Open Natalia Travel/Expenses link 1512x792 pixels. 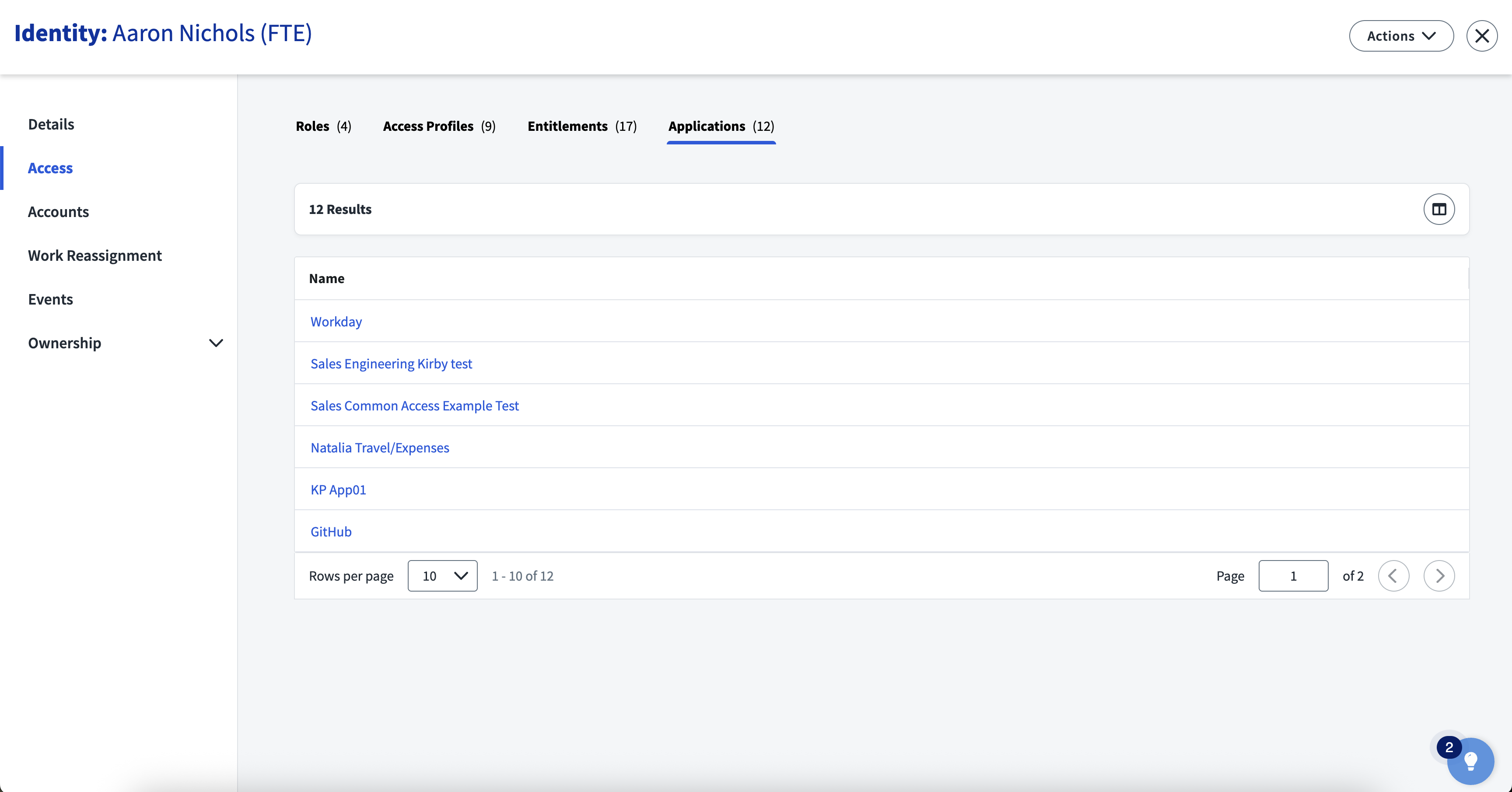[x=379, y=448]
